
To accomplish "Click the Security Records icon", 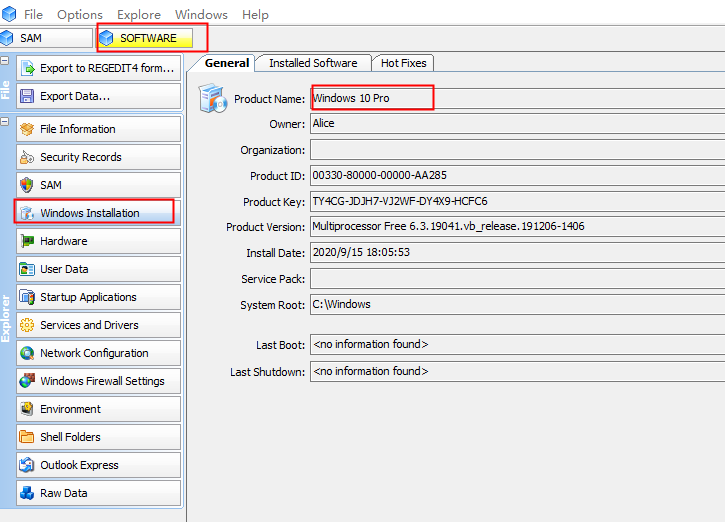I will (27, 157).
